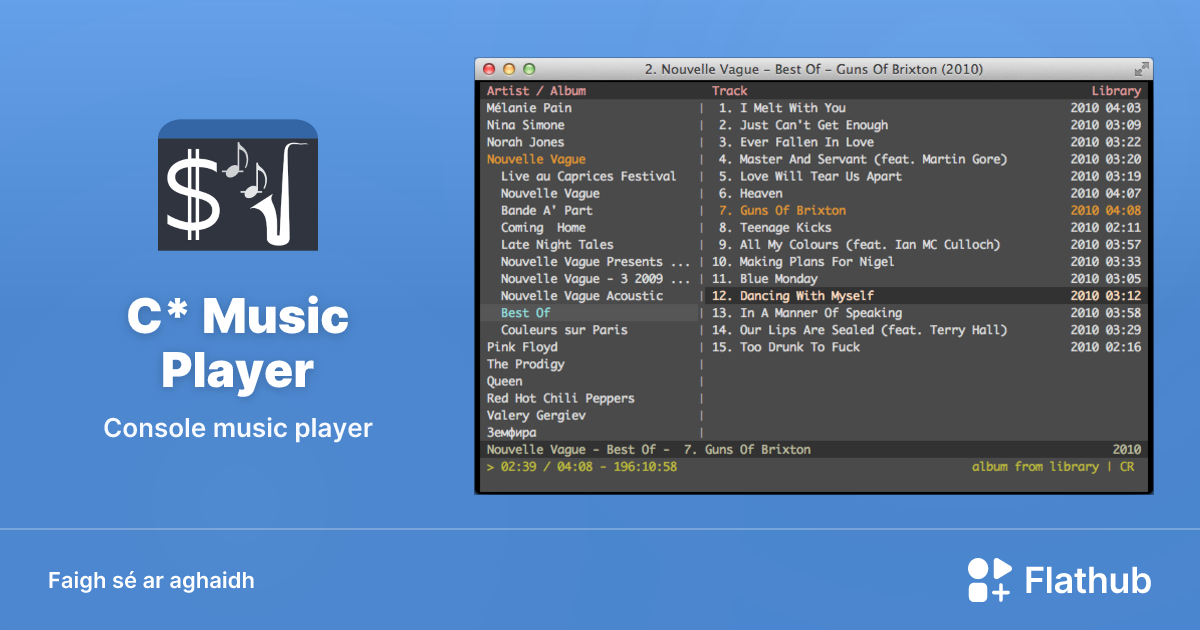Image resolution: width=1200 pixels, height=630 pixels.
Task: Click the Flathub logo icon
Action: click(x=989, y=579)
